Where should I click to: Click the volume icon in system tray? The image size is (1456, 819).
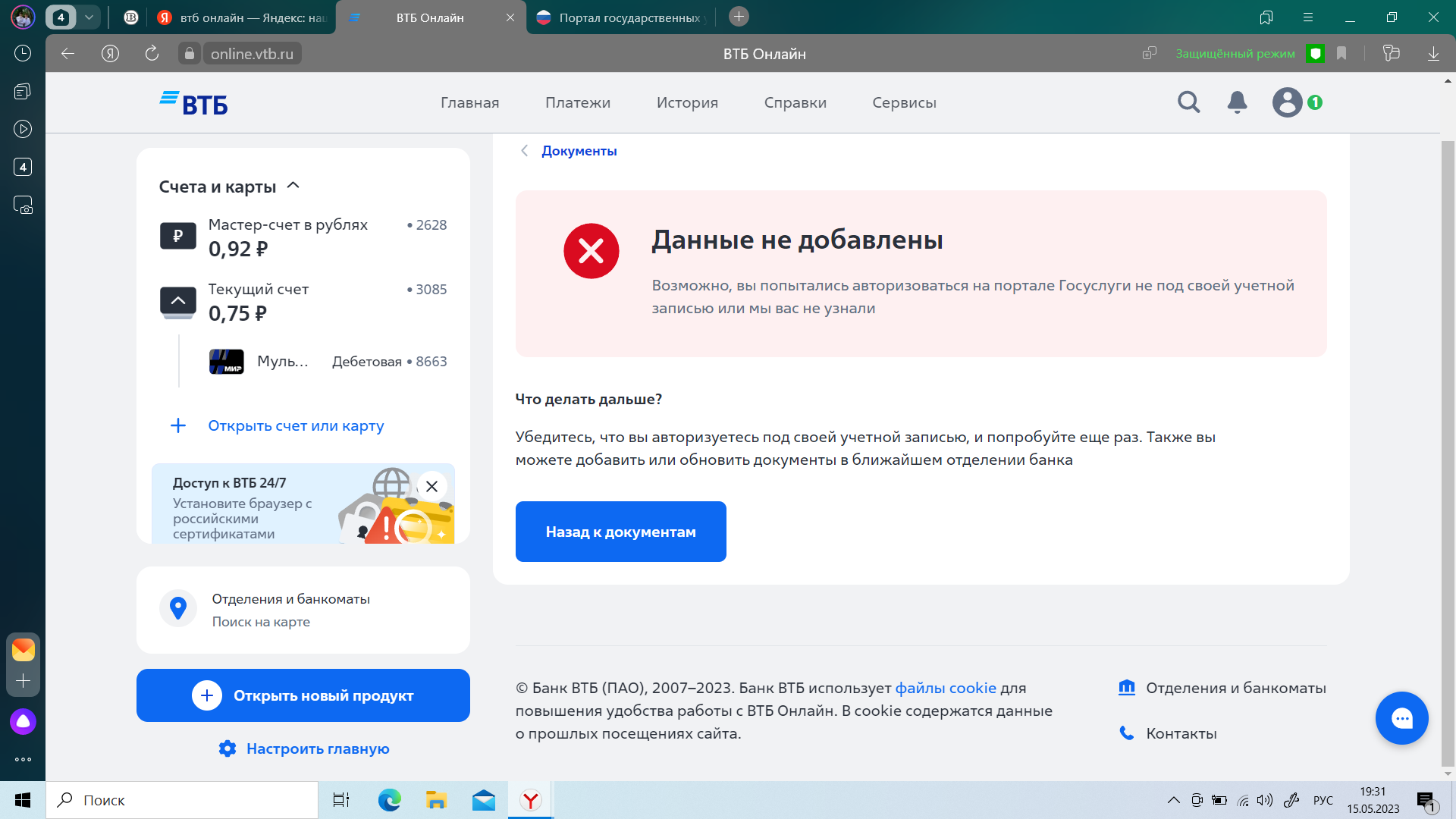click(1264, 800)
